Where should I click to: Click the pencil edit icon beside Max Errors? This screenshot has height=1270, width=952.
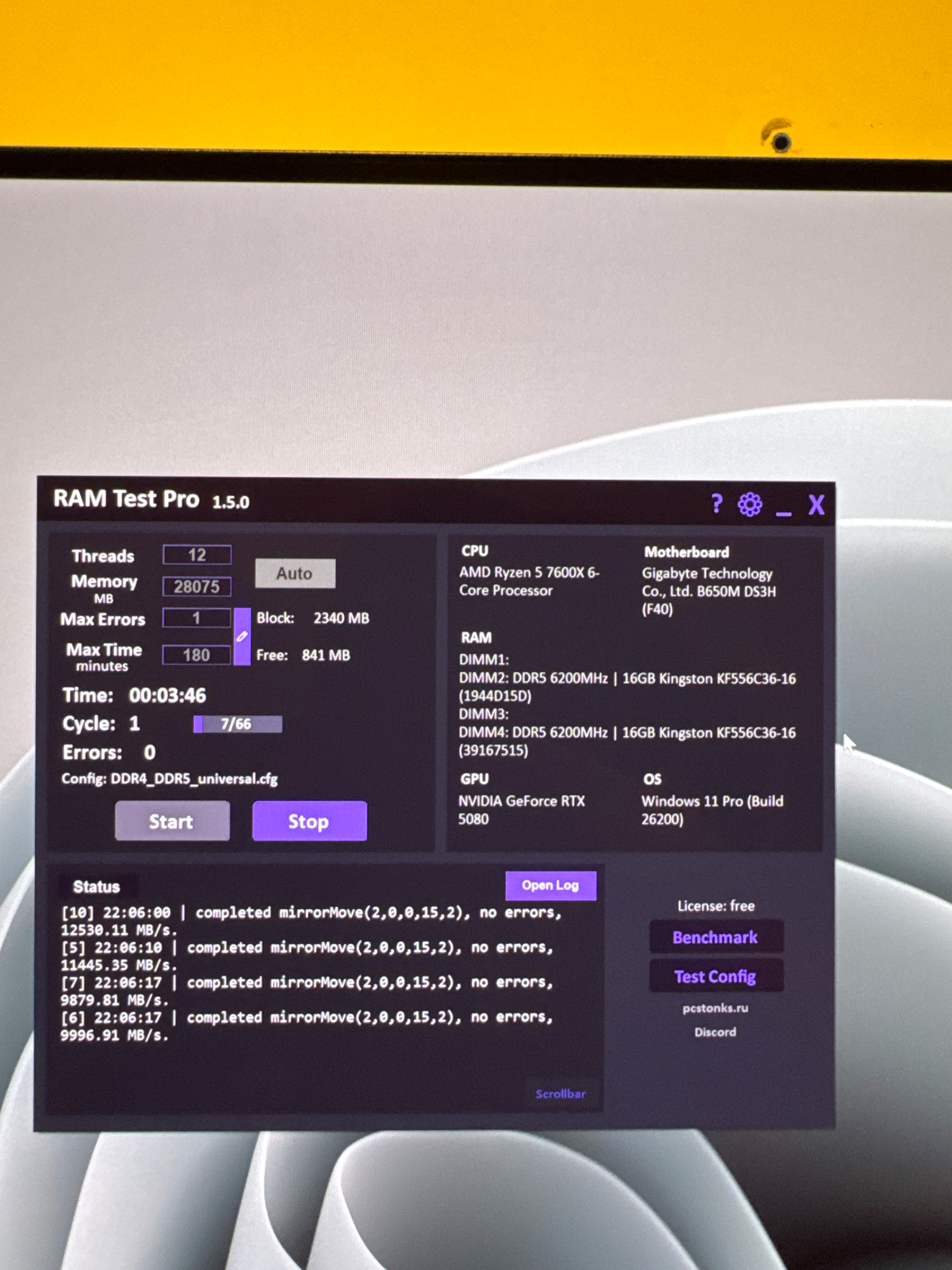242,637
